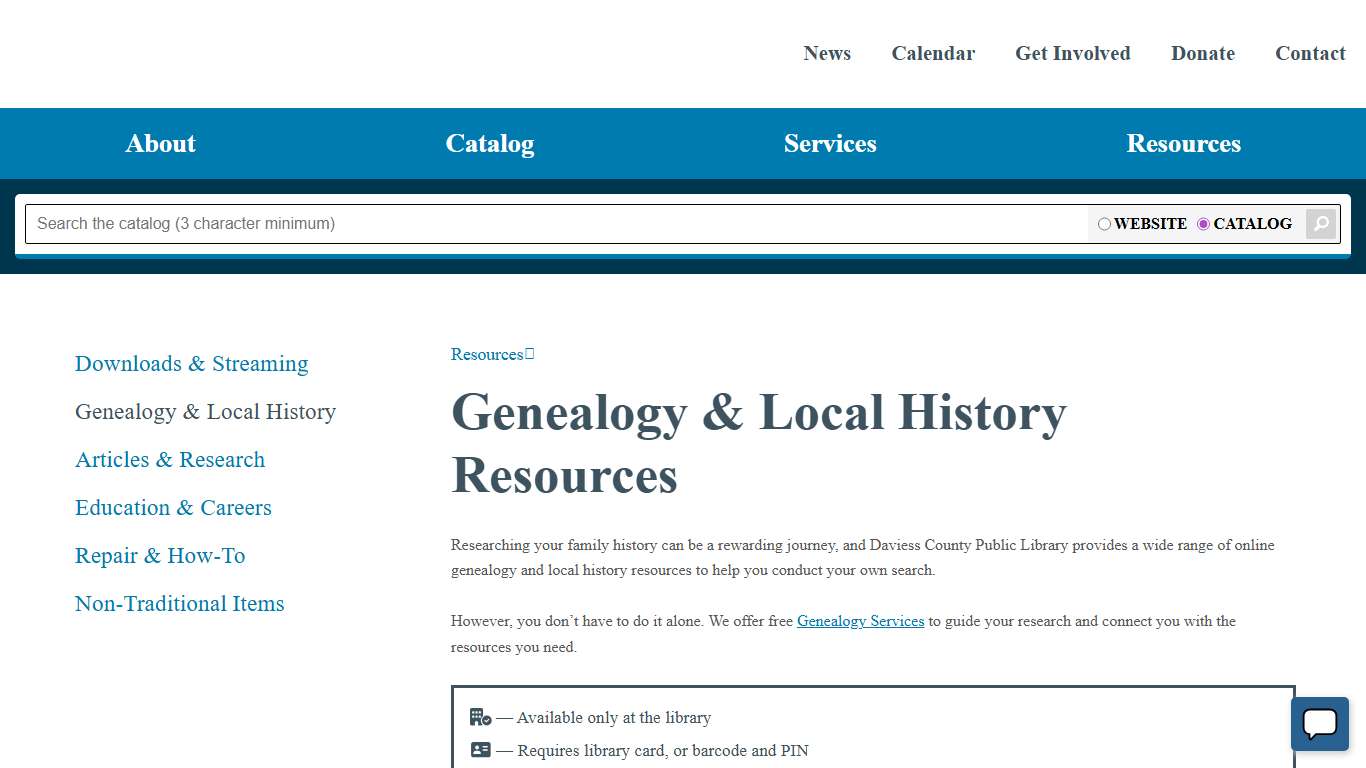The height and width of the screenshot is (768, 1366).
Task: Click the chat widget icon
Action: tap(1319, 724)
